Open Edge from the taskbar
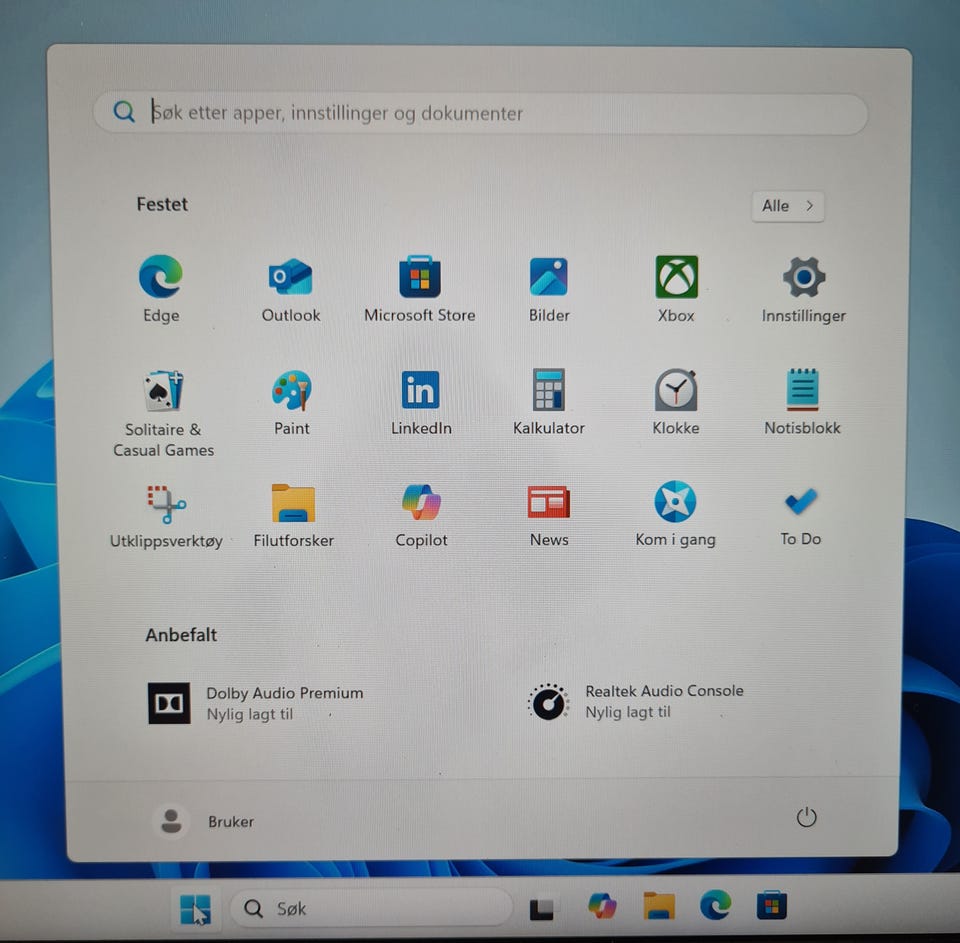 [715, 905]
